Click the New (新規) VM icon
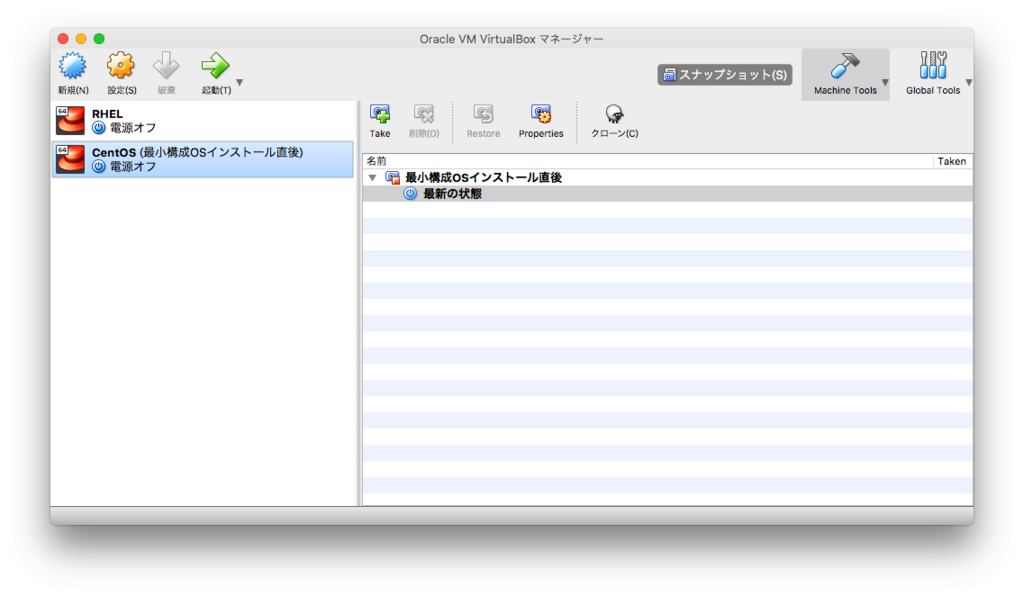1024x597 pixels. point(72,65)
